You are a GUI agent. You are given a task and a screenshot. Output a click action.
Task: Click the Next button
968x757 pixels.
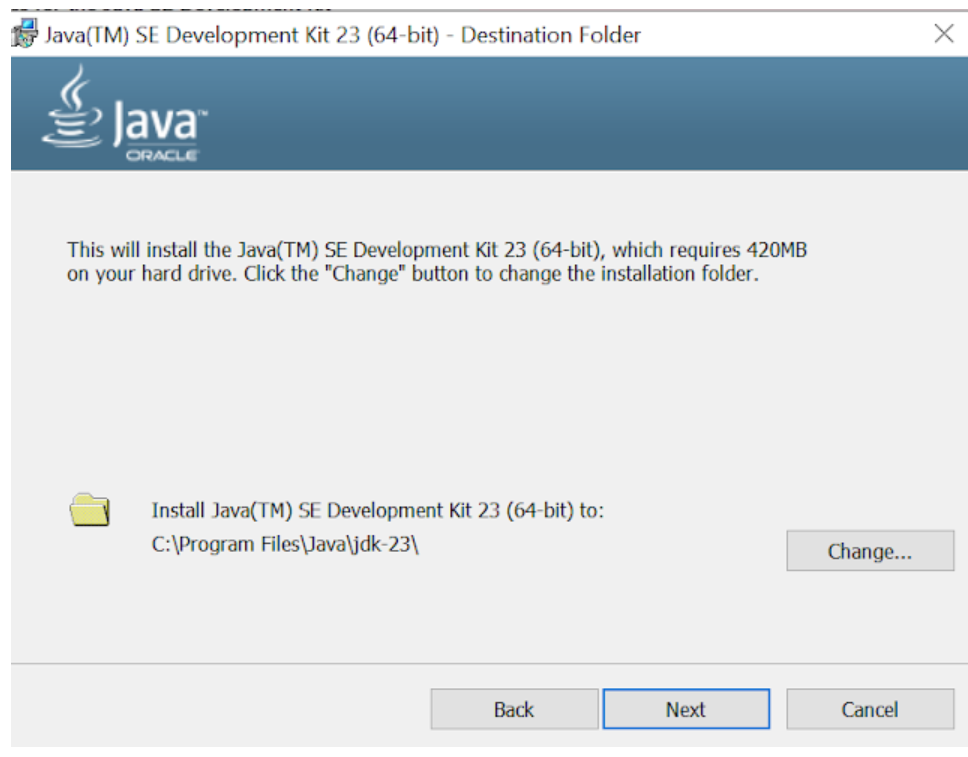click(686, 709)
